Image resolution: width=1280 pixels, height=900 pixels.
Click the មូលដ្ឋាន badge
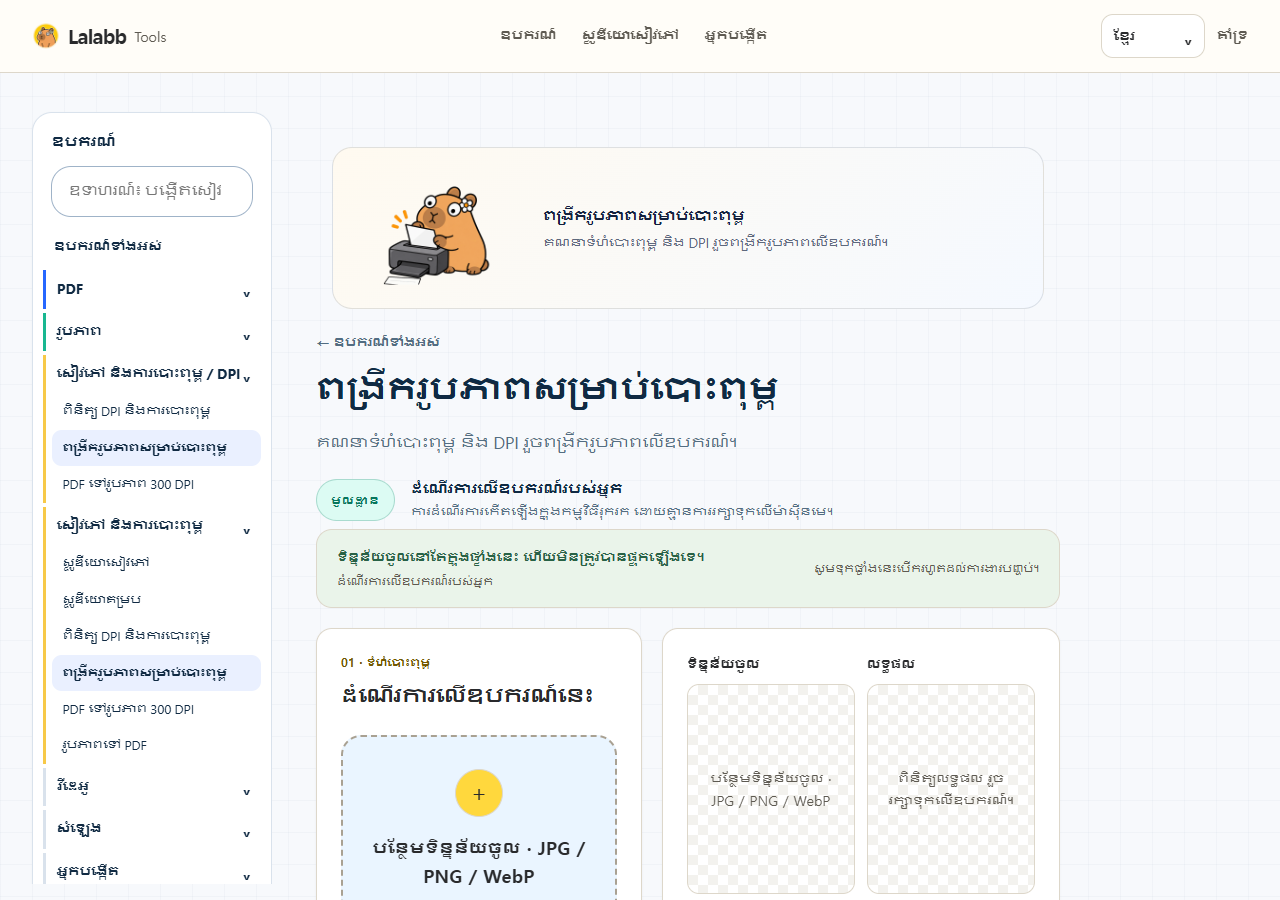[x=355, y=500]
